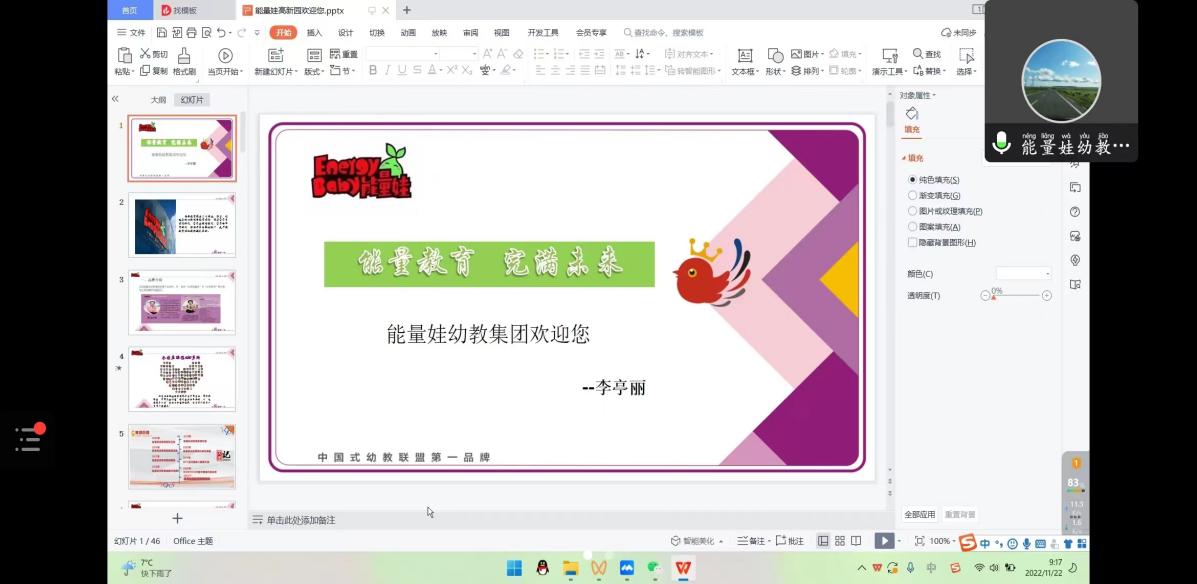1197x584 pixels.
Task: Click the 全部应用 button
Action: point(920,515)
